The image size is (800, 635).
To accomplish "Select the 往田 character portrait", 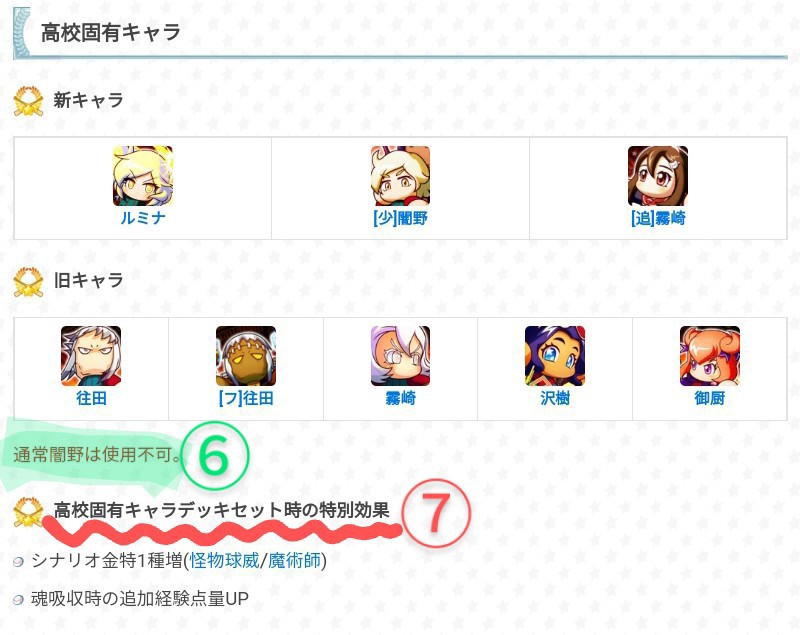I will [x=91, y=356].
